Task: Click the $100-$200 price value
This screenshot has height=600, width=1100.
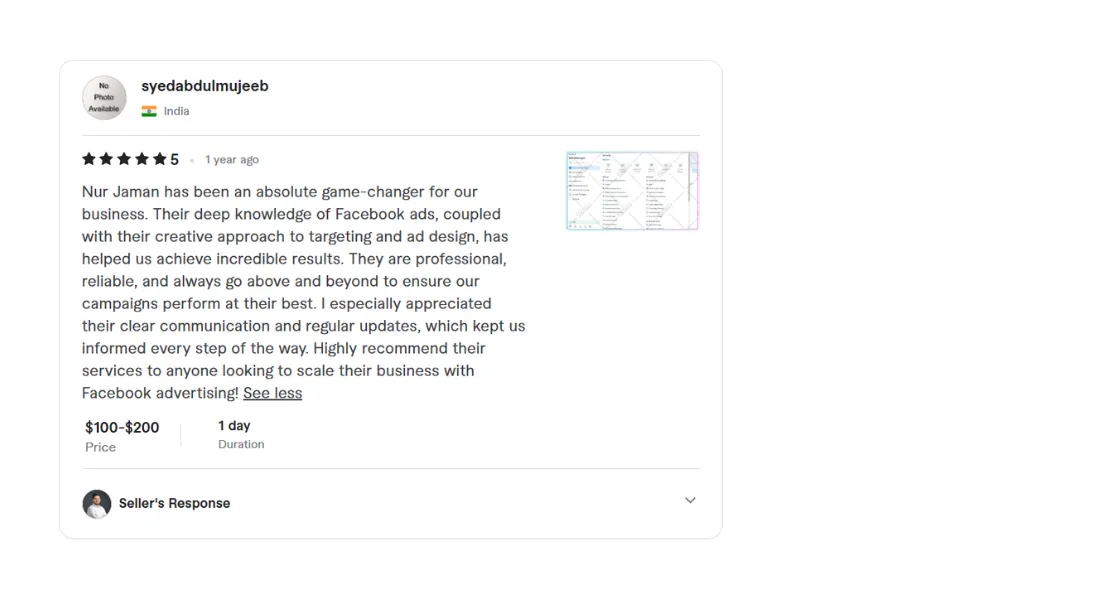Action: (x=122, y=427)
